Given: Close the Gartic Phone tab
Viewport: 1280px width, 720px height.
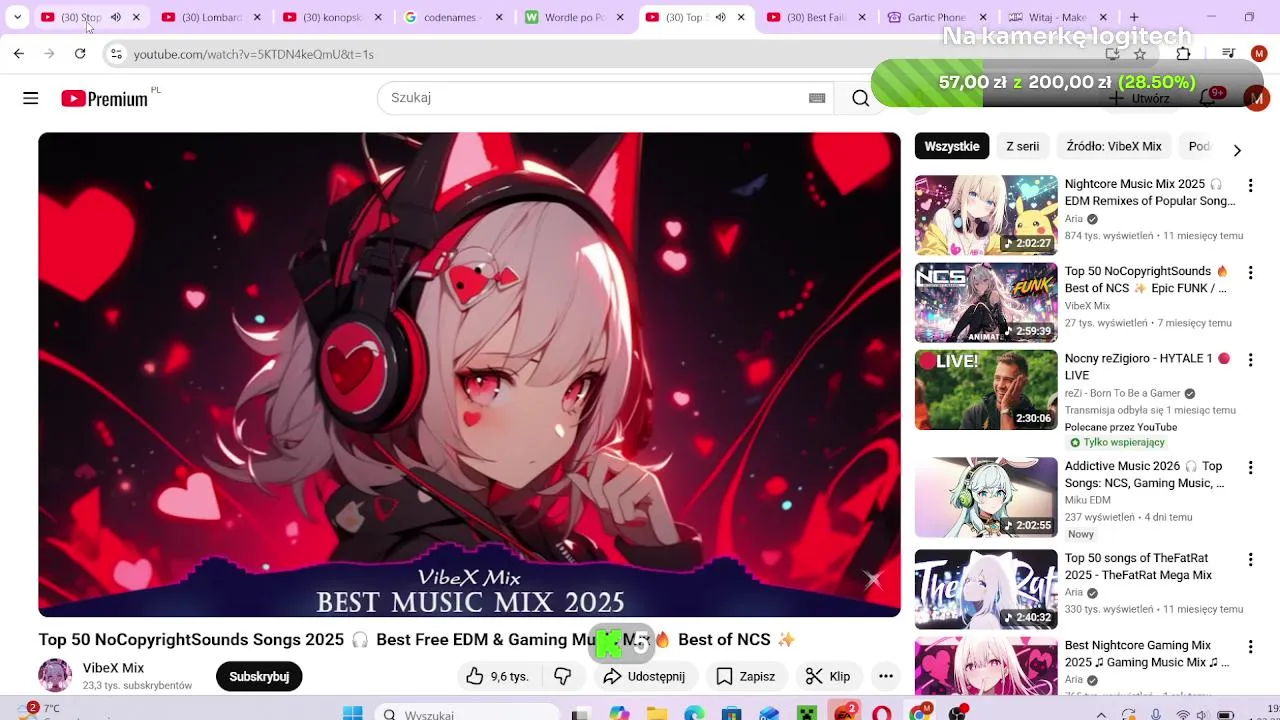Looking at the screenshot, I should pos(983,17).
